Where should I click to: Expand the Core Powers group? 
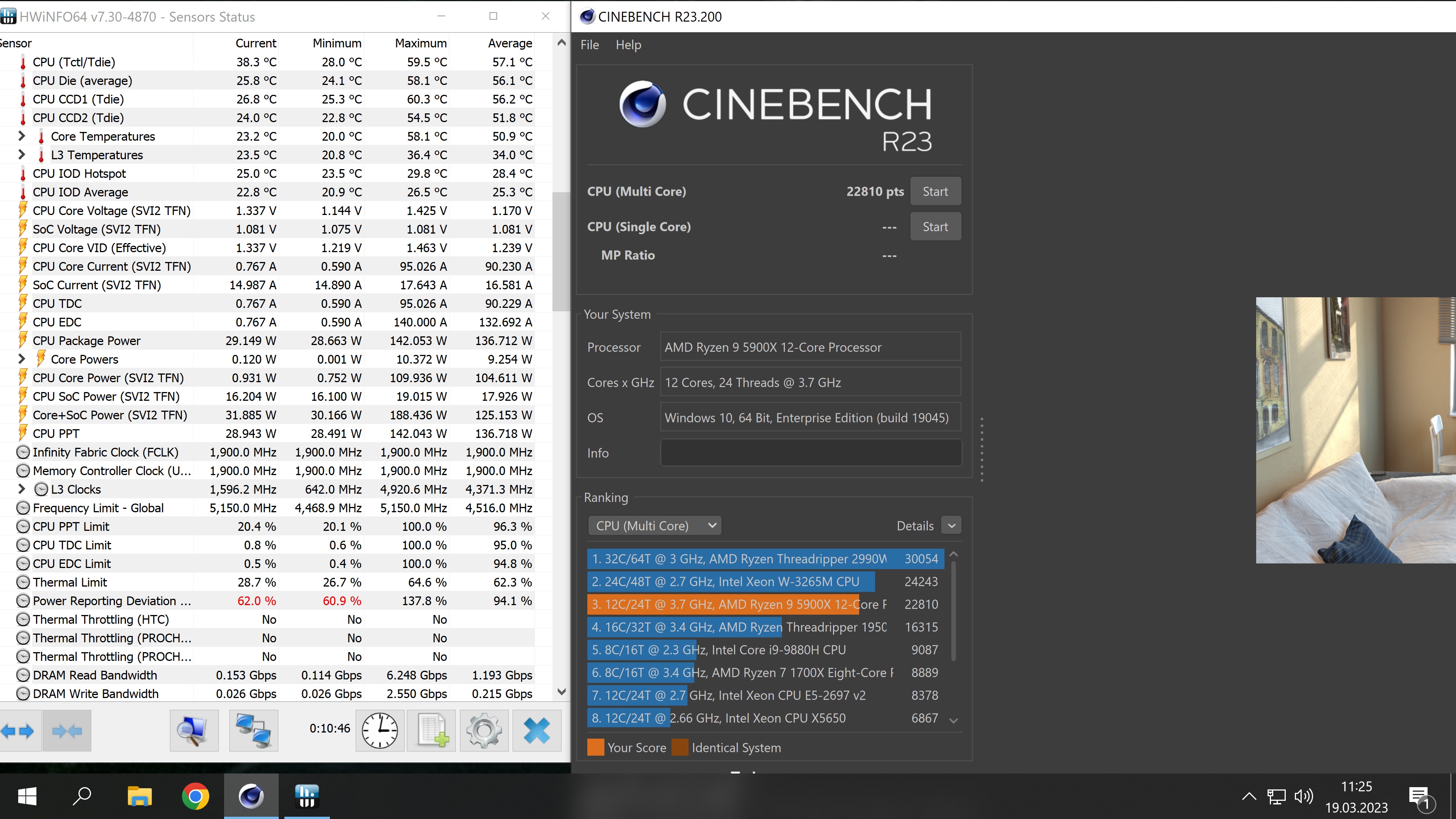pyautogui.click(x=22, y=358)
